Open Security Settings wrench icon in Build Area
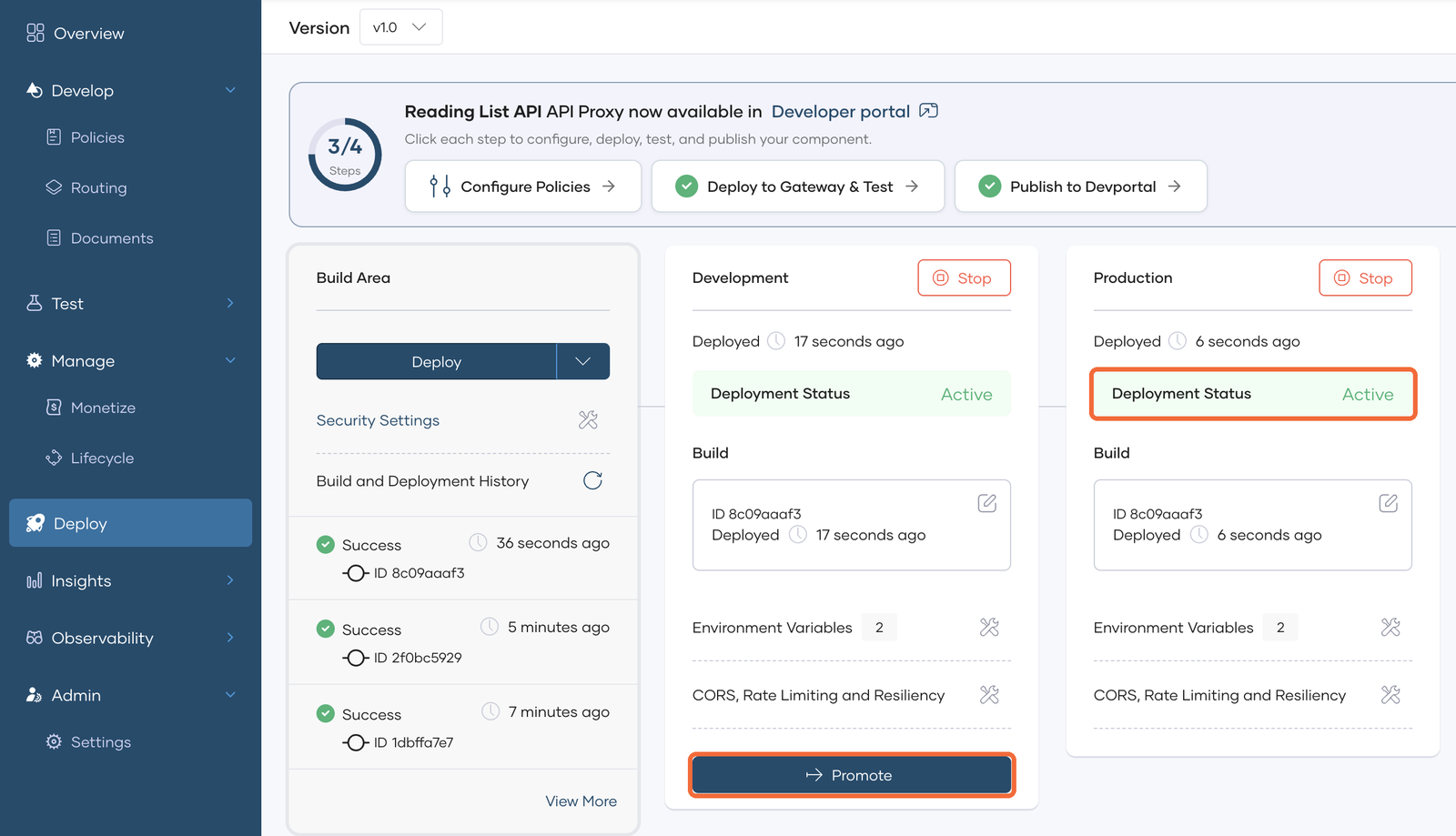Screen dimensions: 1456x836 (588, 420)
